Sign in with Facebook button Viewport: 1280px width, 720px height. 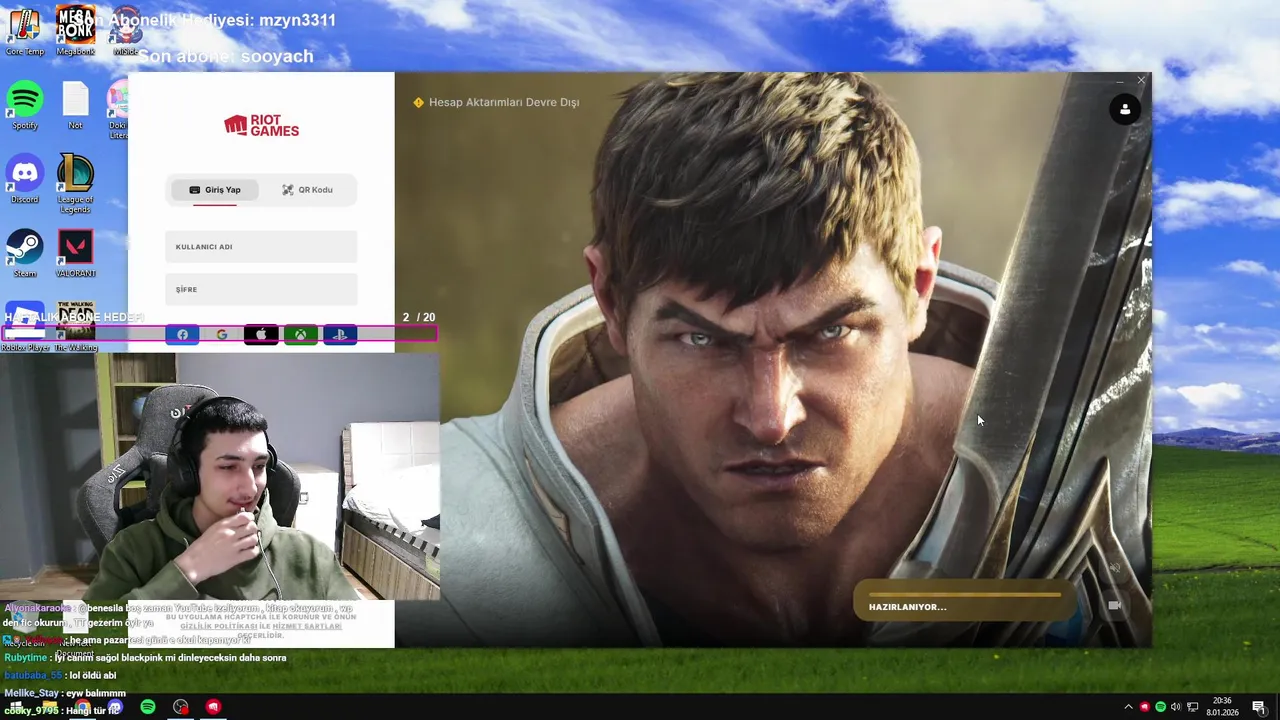tap(182, 335)
